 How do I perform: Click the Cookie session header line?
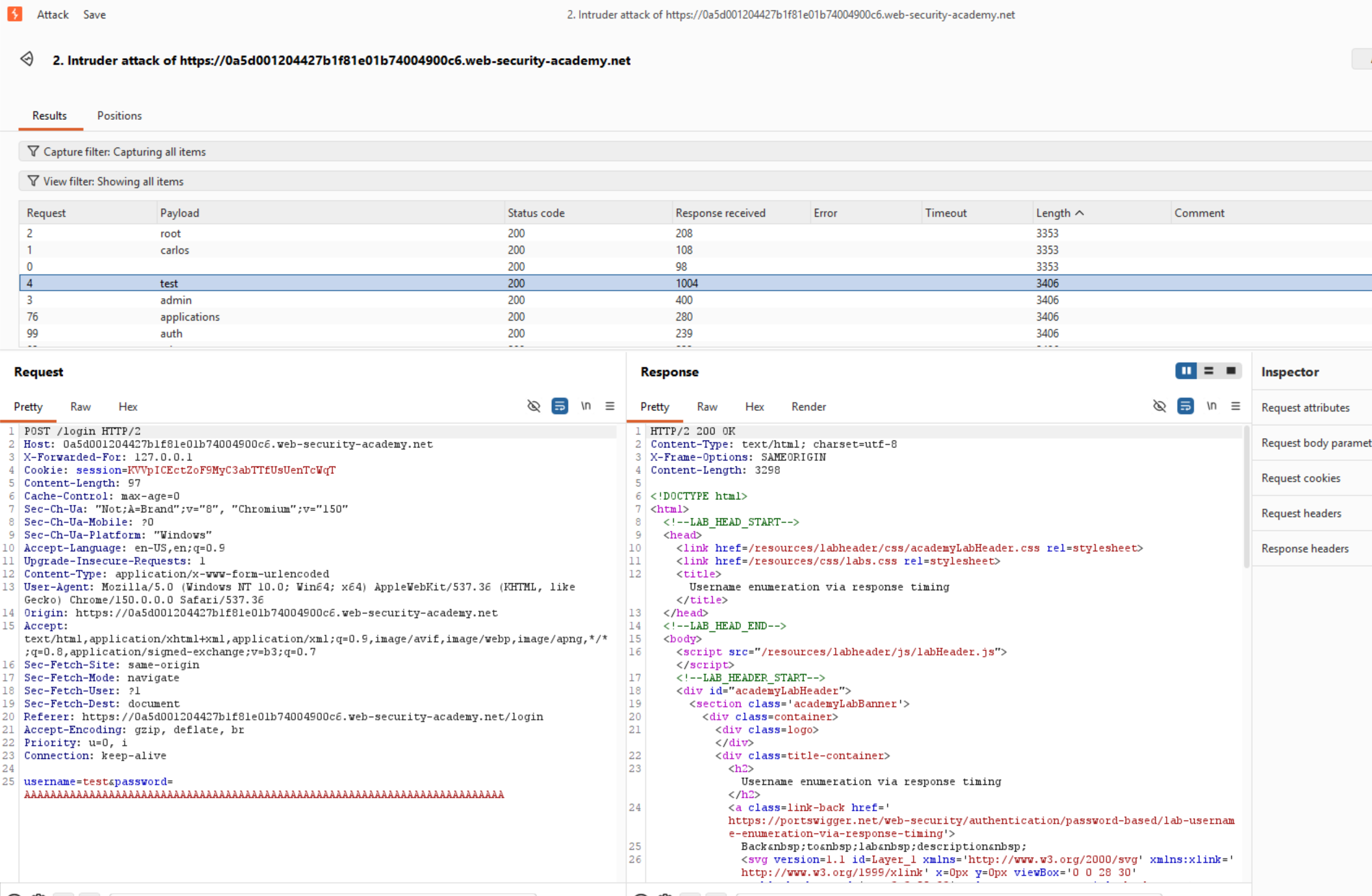tap(180, 470)
